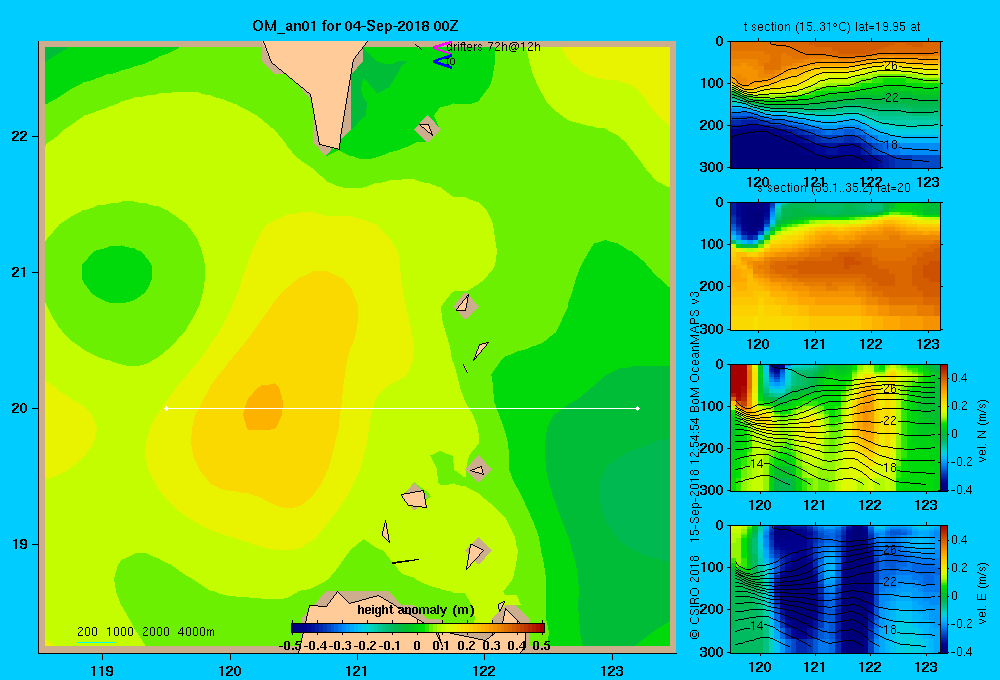Click longitude label 119 on main map
1000x680 pixels.
[102, 670]
